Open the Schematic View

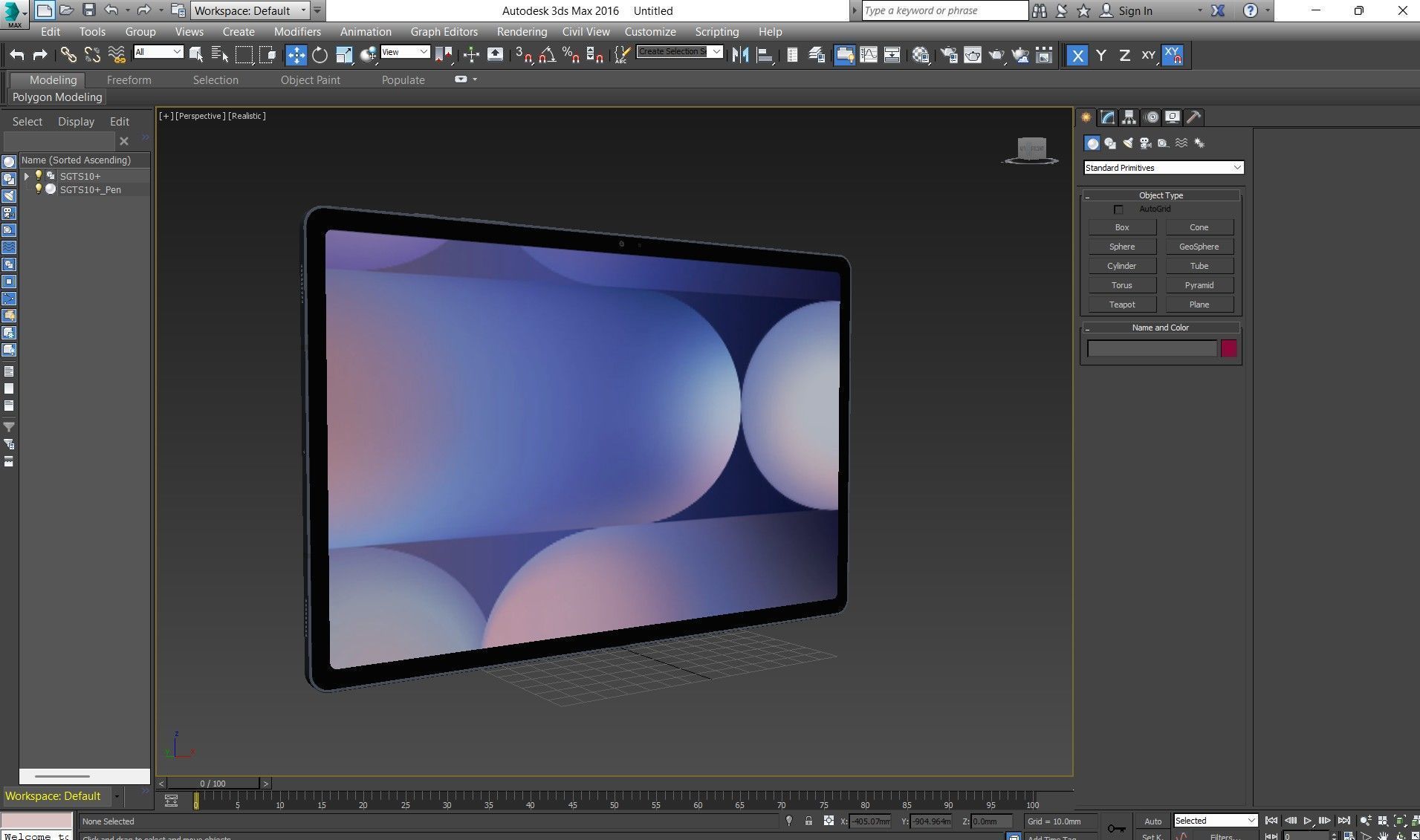(x=892, y=54)
